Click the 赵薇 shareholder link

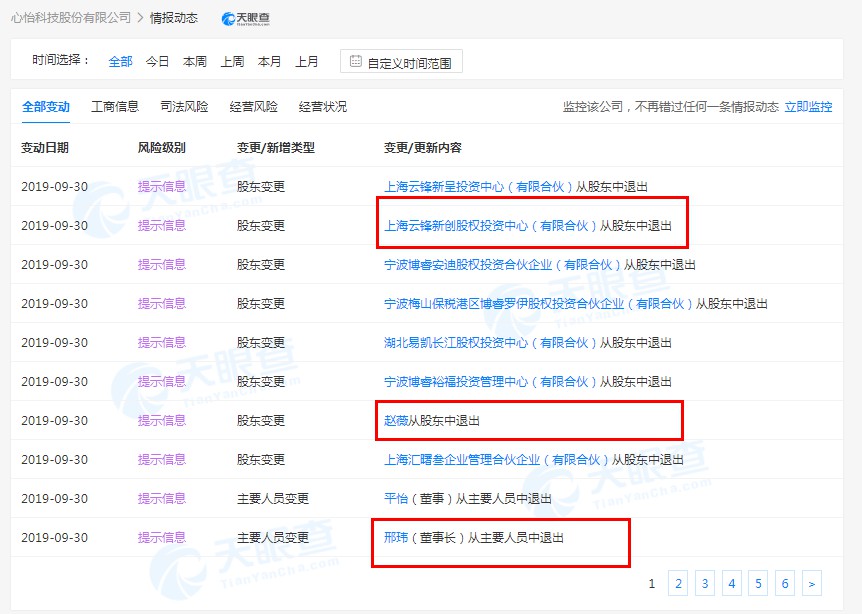coord(396,421)
